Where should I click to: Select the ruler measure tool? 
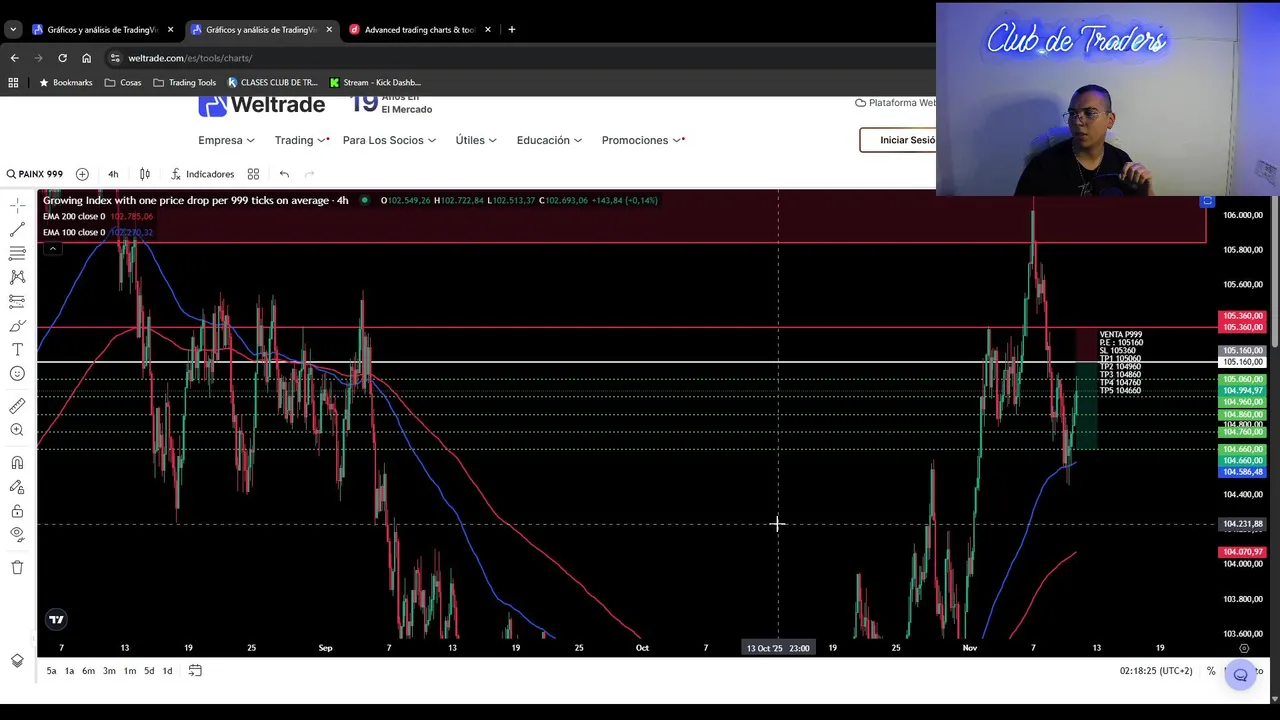[x=17, y=405]
